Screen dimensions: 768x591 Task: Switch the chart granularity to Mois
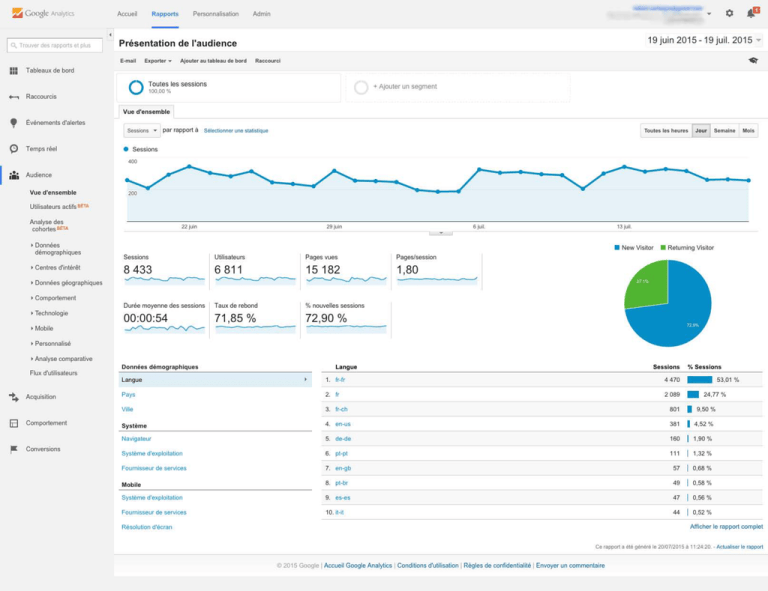tap(748, 131)
